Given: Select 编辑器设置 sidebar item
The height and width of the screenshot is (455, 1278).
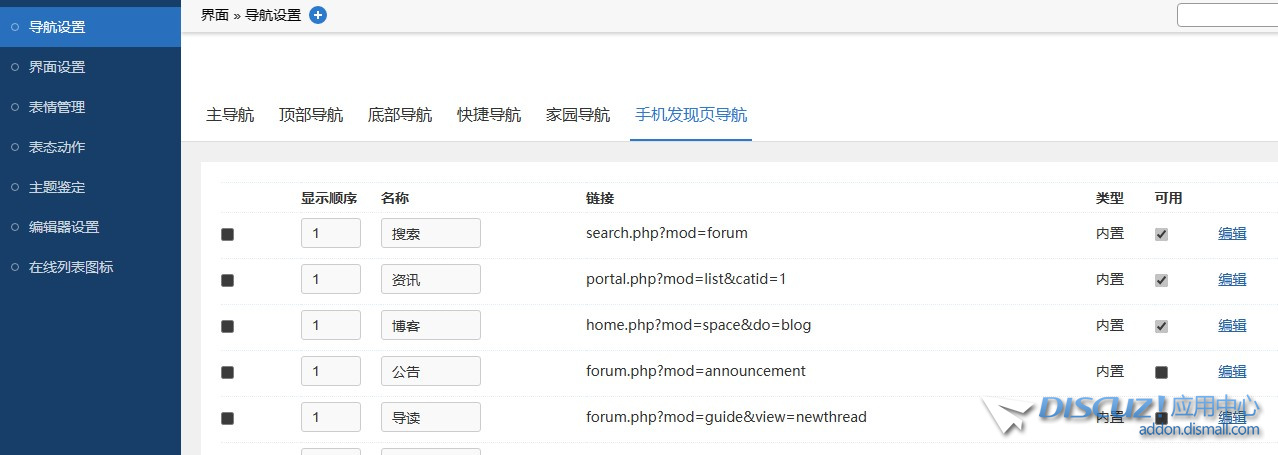Looking at the screenshot, I should coord(64,227).
